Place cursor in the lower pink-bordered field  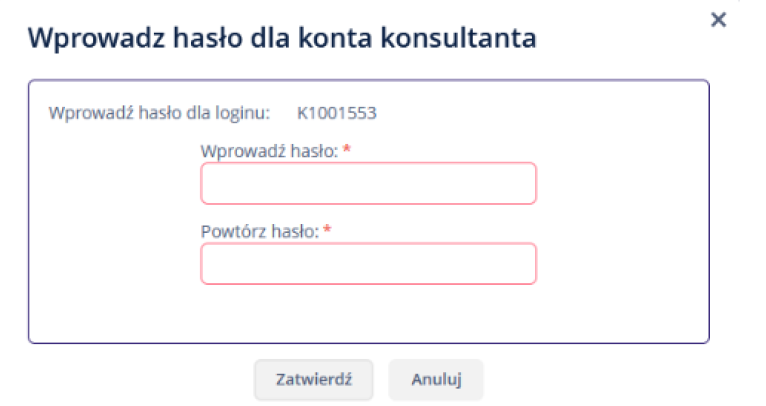[368, 263]
